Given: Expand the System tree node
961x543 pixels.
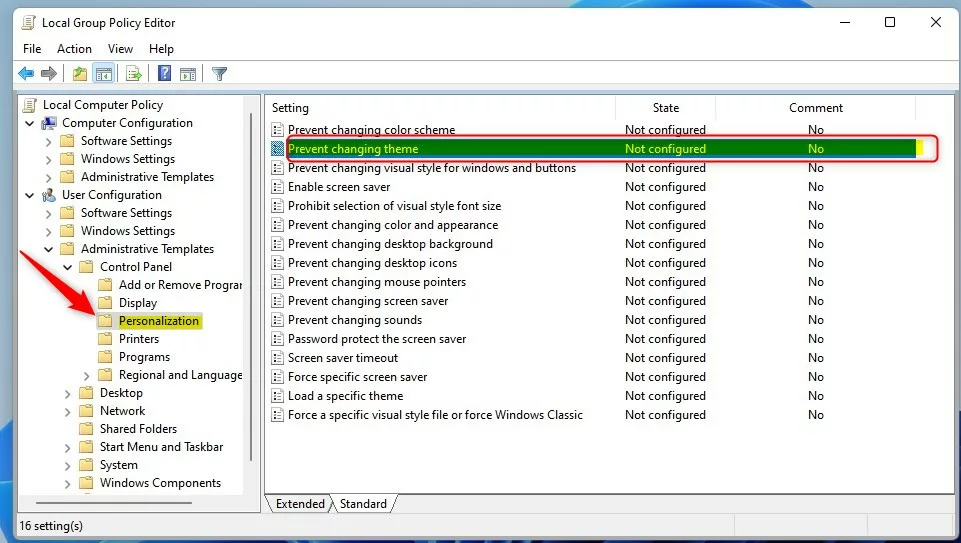Looking at the screenshot, I should 67,466.
